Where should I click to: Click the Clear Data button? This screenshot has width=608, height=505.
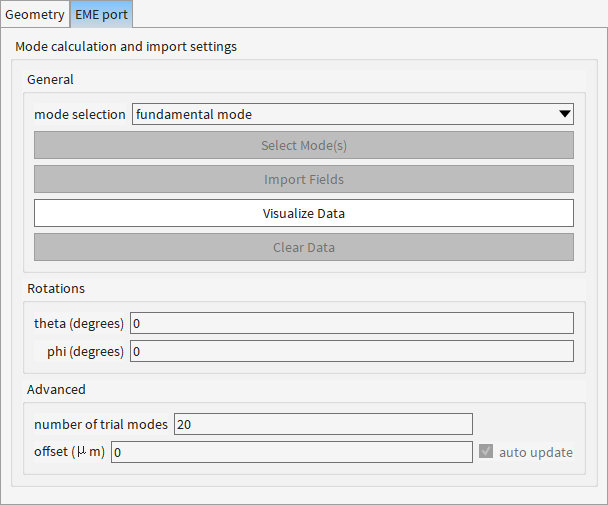coord(304,247)
